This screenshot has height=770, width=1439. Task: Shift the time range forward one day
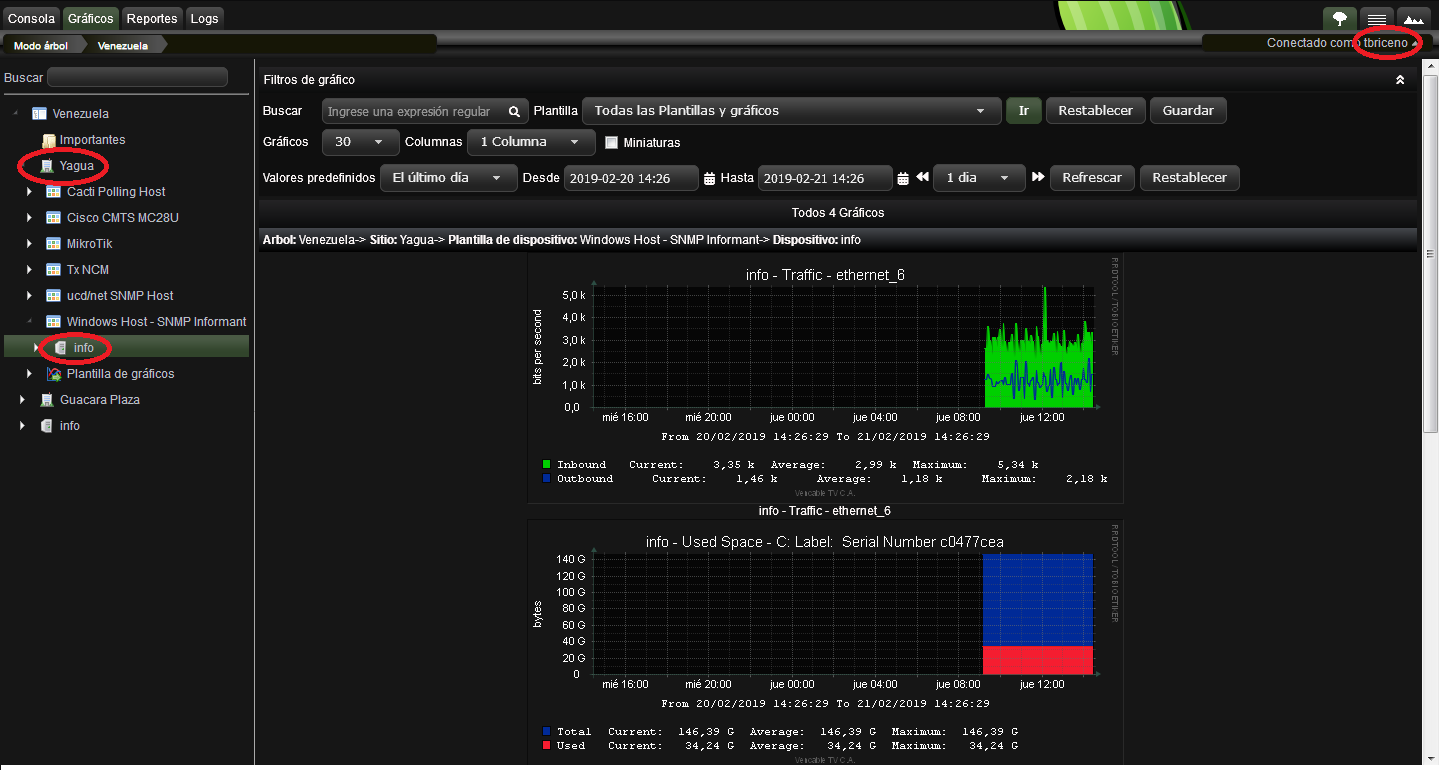[1037, 178]
